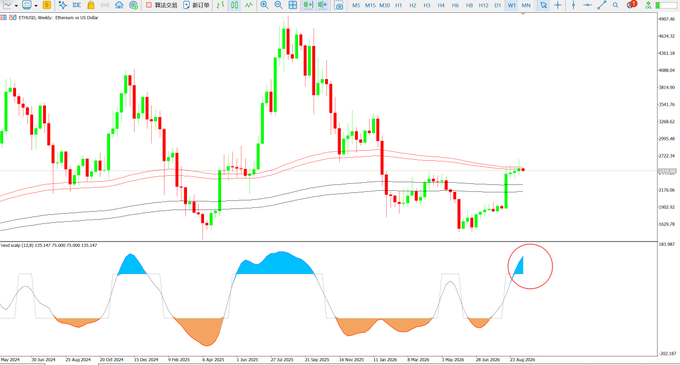The height and width of the screenshot is (365, 680).
Task: Click the 2176.06 price axis label
Action: 667,190
